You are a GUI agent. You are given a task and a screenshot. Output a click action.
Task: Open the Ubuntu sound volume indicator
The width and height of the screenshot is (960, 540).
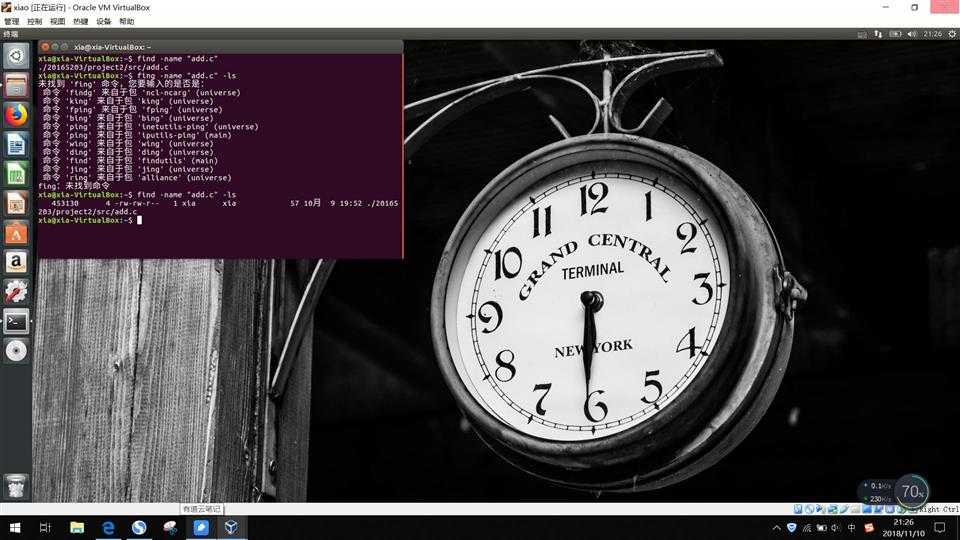[912, 34]
